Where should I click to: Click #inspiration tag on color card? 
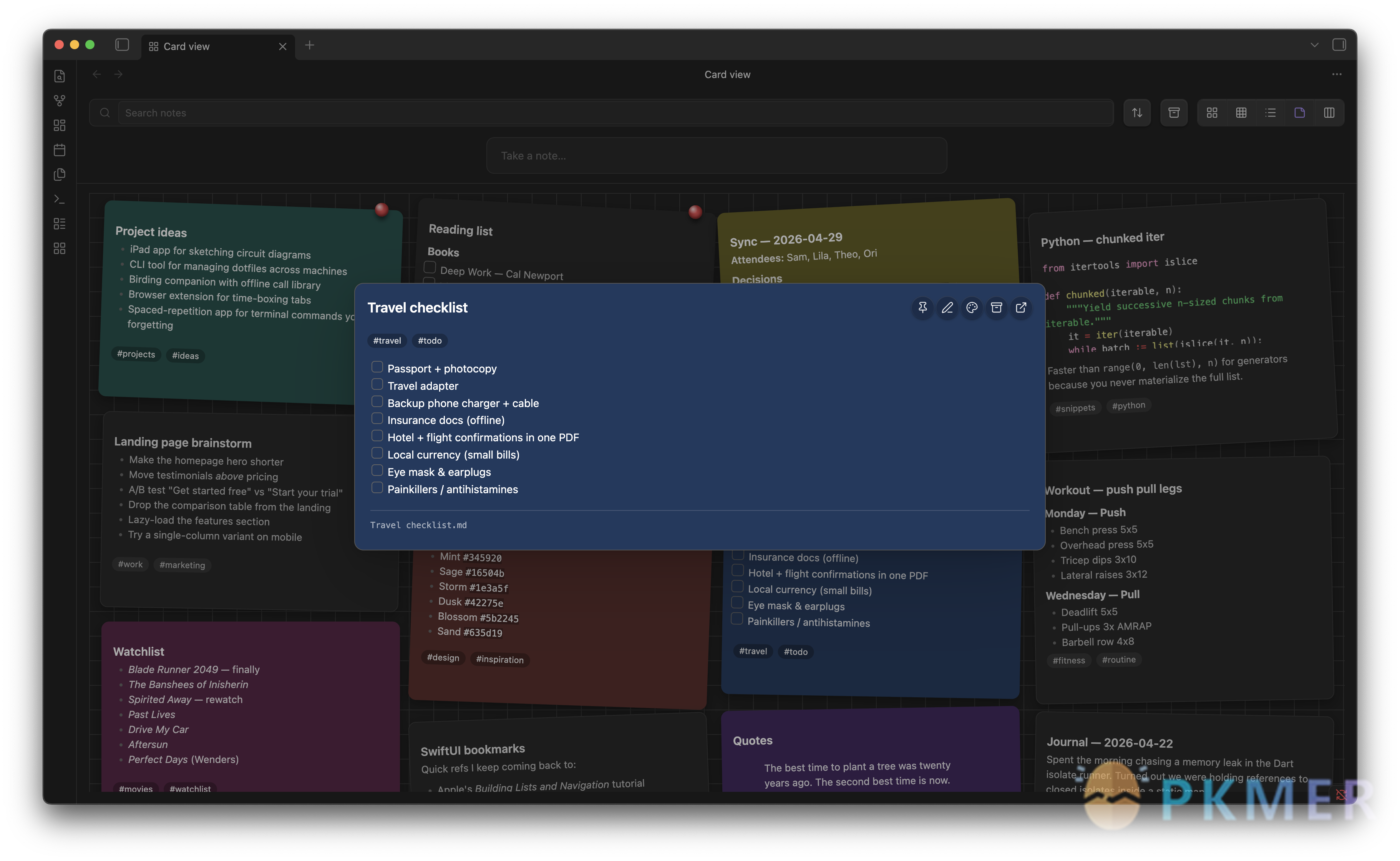click(500, 660)
